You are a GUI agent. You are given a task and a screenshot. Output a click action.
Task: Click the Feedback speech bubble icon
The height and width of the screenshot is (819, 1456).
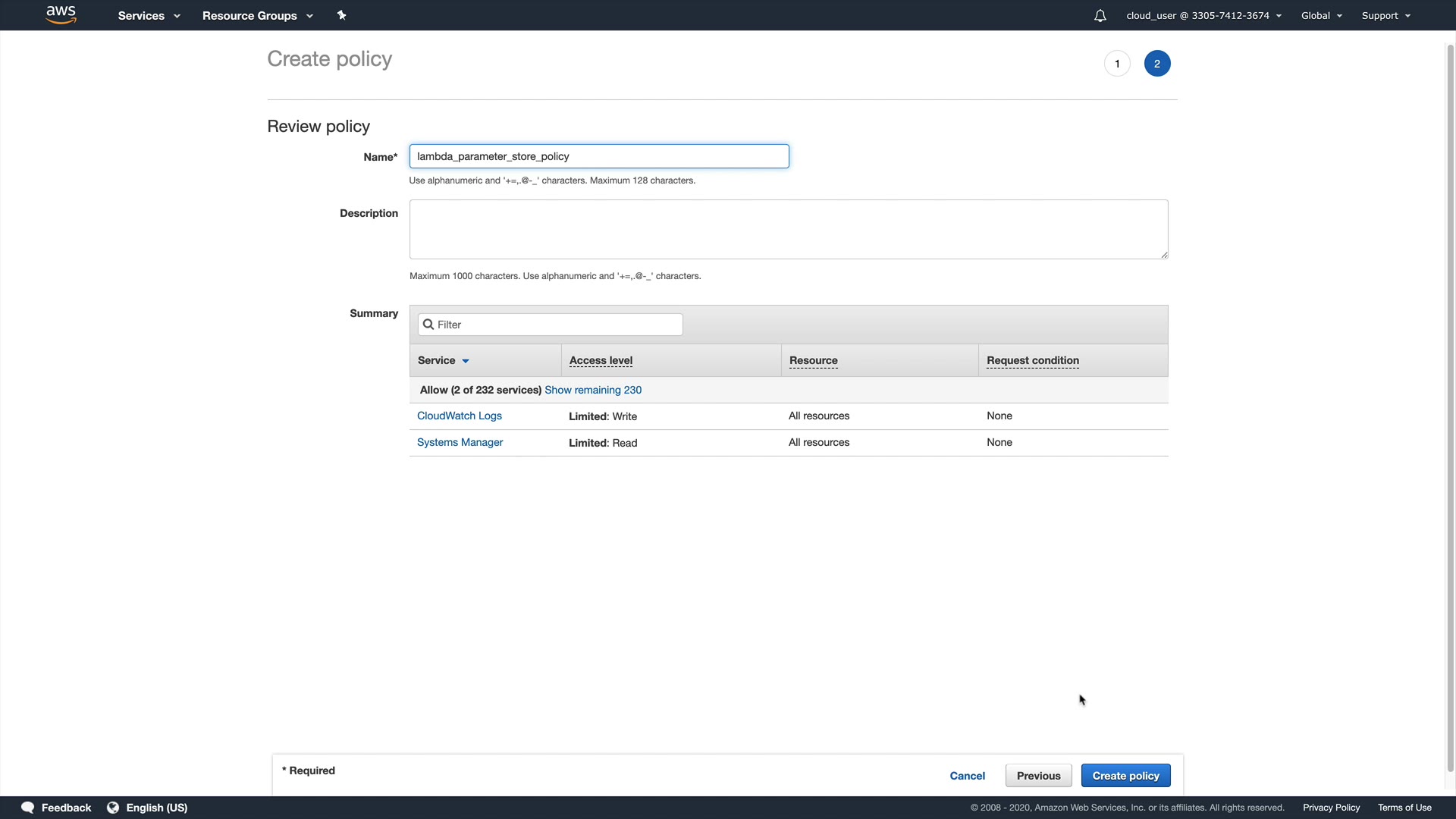click(28, 808)
